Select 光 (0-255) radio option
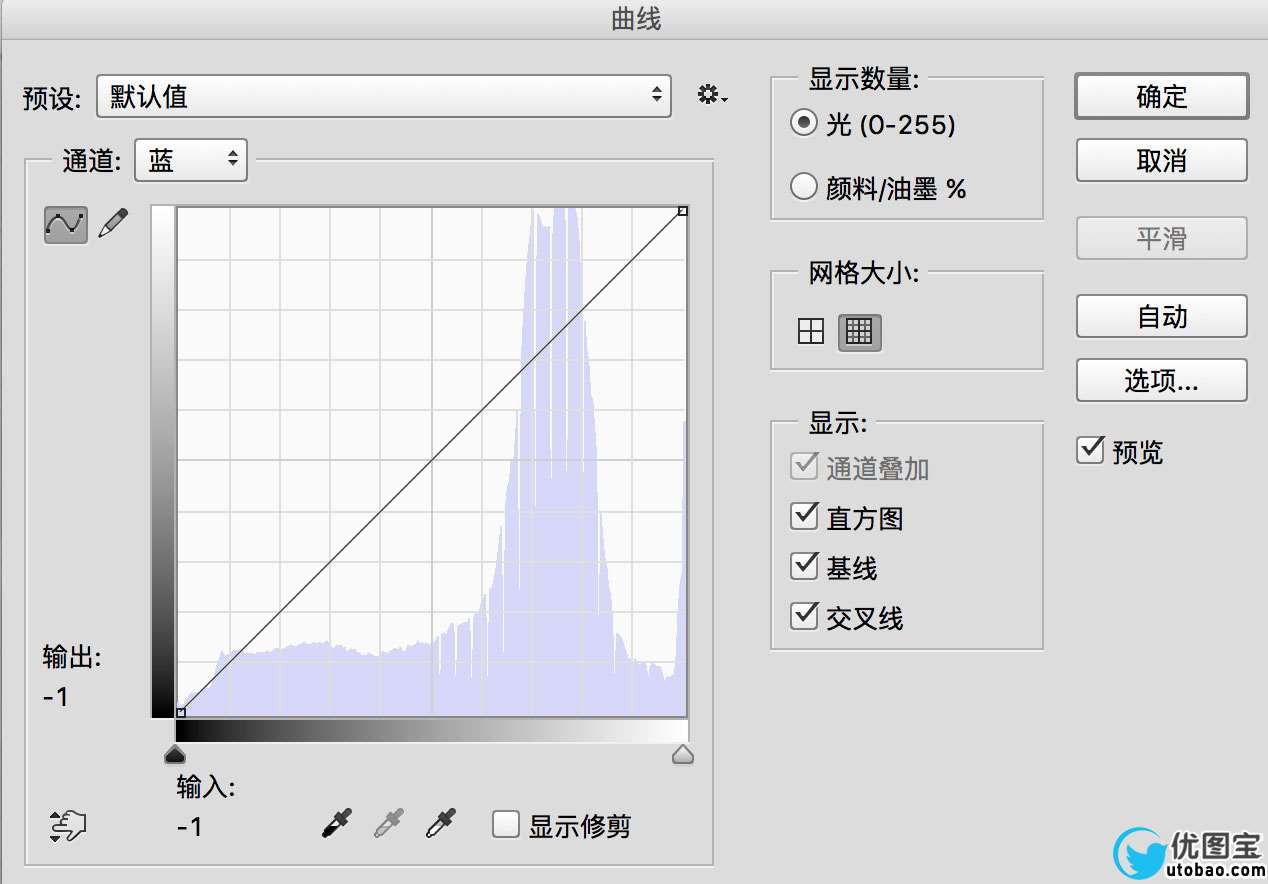 click(x=803, y=124)
